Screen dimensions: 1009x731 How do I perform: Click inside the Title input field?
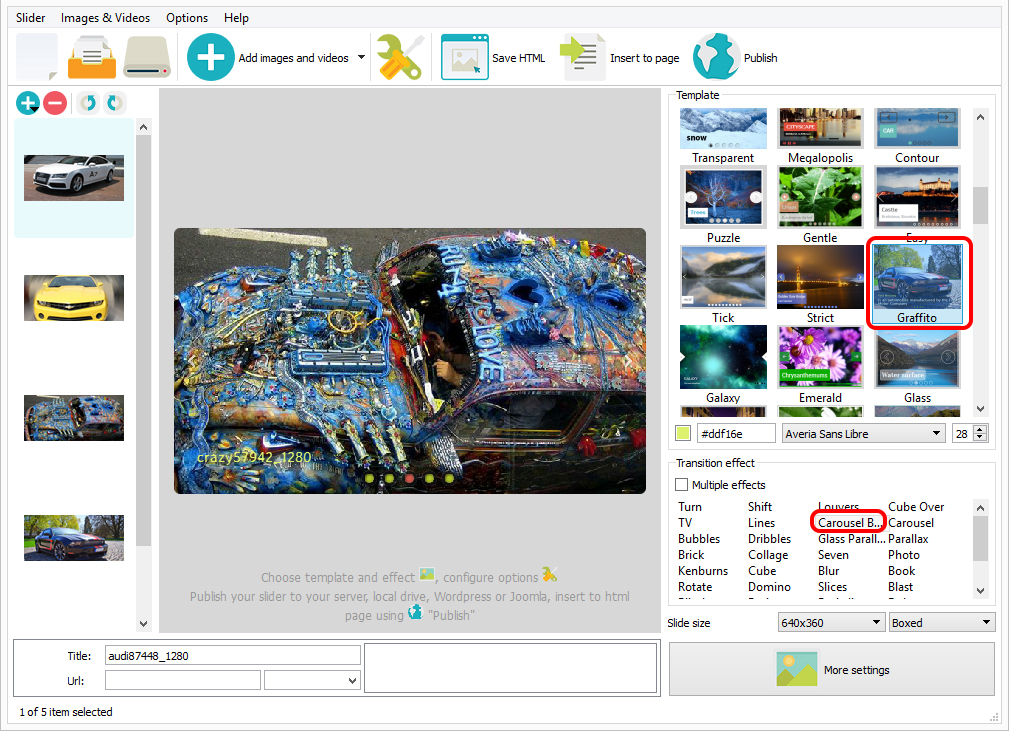tap(232, 655)
